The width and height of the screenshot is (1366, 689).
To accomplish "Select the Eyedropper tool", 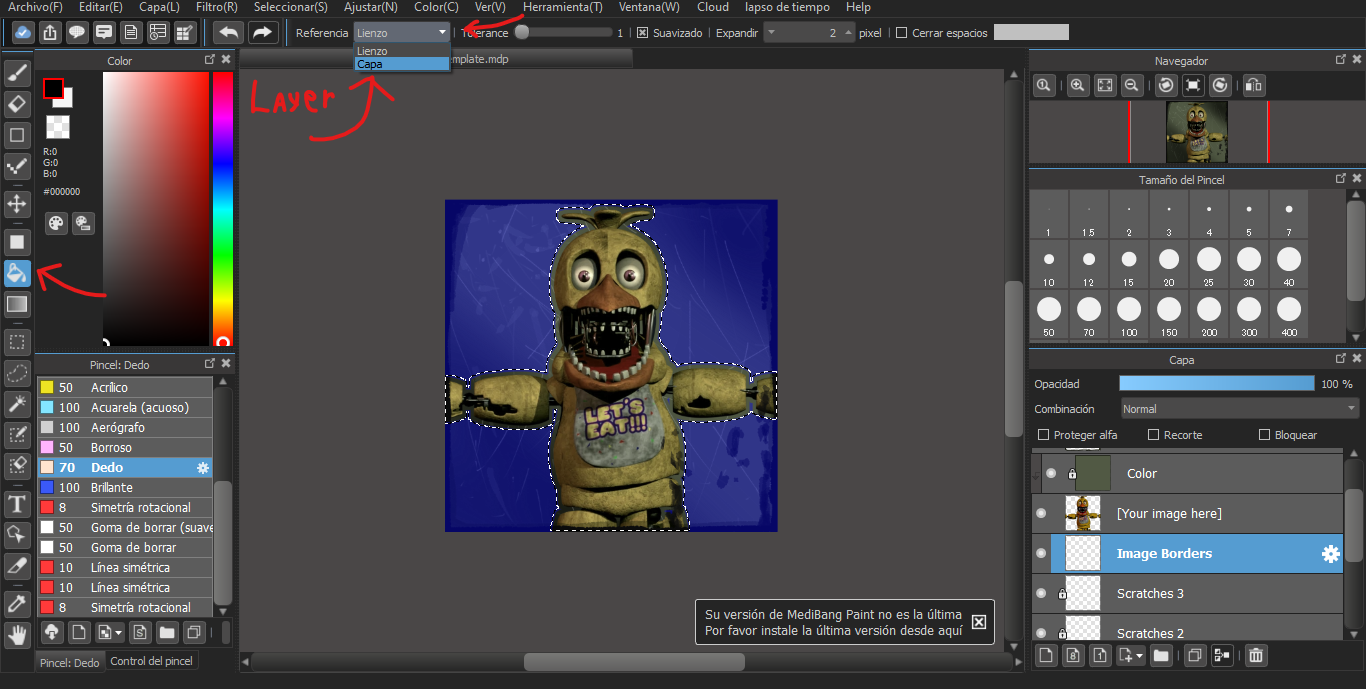I will pyautogui.click(x=17, y=603).
